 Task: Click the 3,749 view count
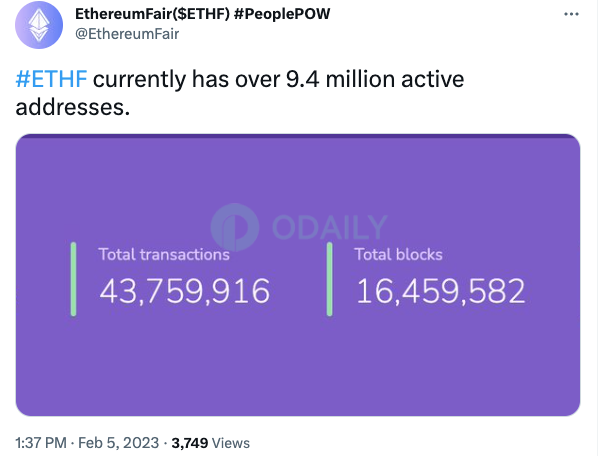tap(190, 443)
